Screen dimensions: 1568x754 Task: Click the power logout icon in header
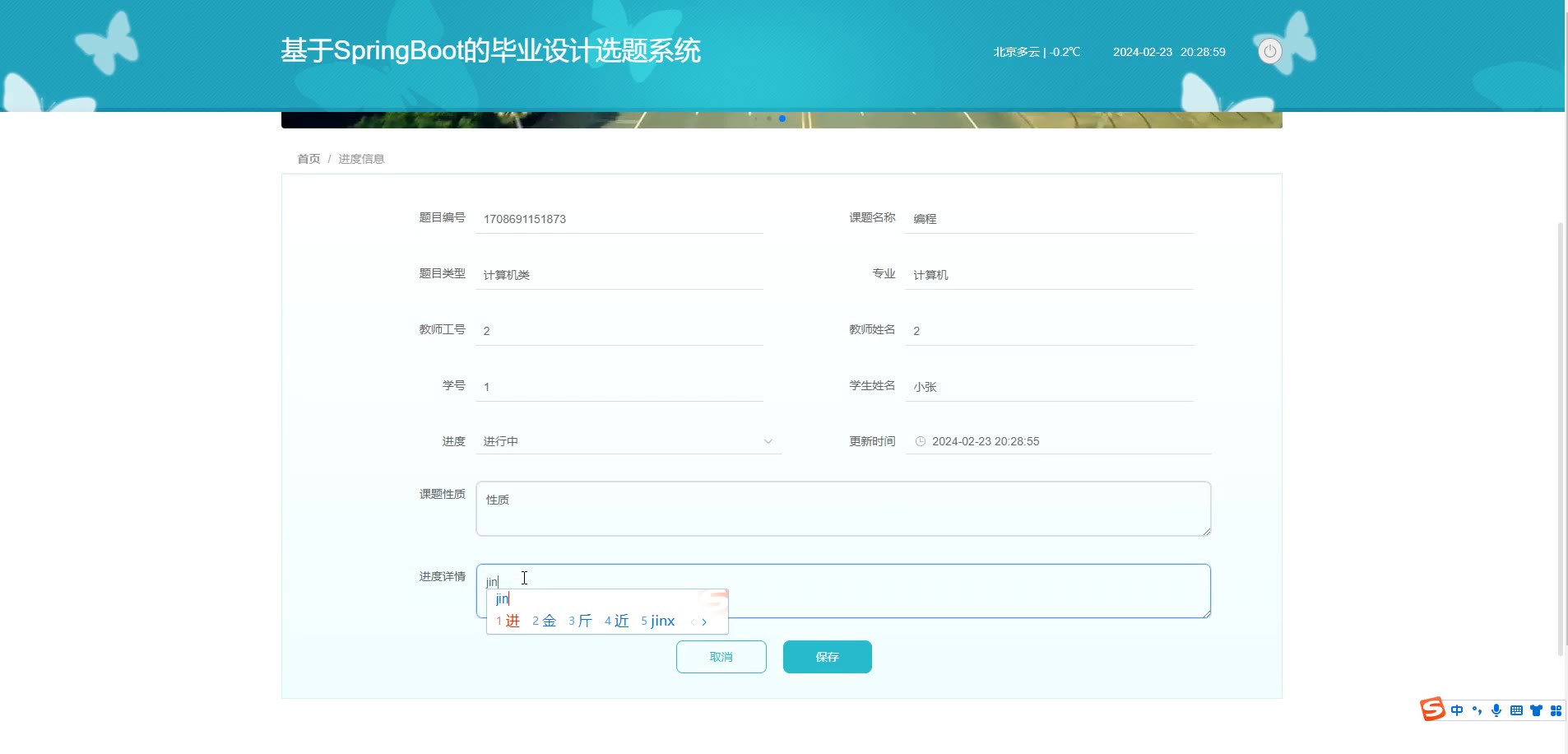pos(1269,52)
